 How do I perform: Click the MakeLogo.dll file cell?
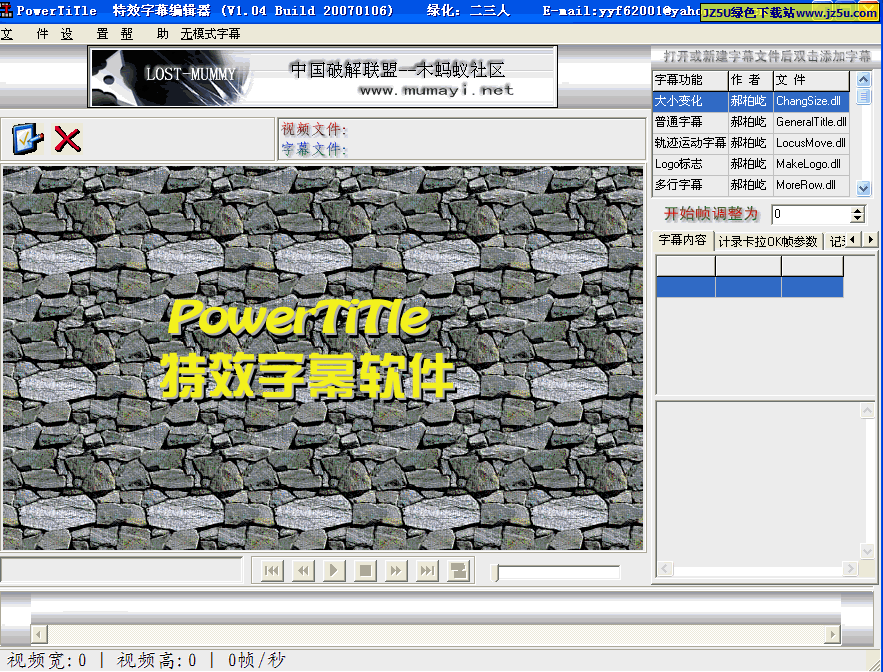tap(811, 164)
